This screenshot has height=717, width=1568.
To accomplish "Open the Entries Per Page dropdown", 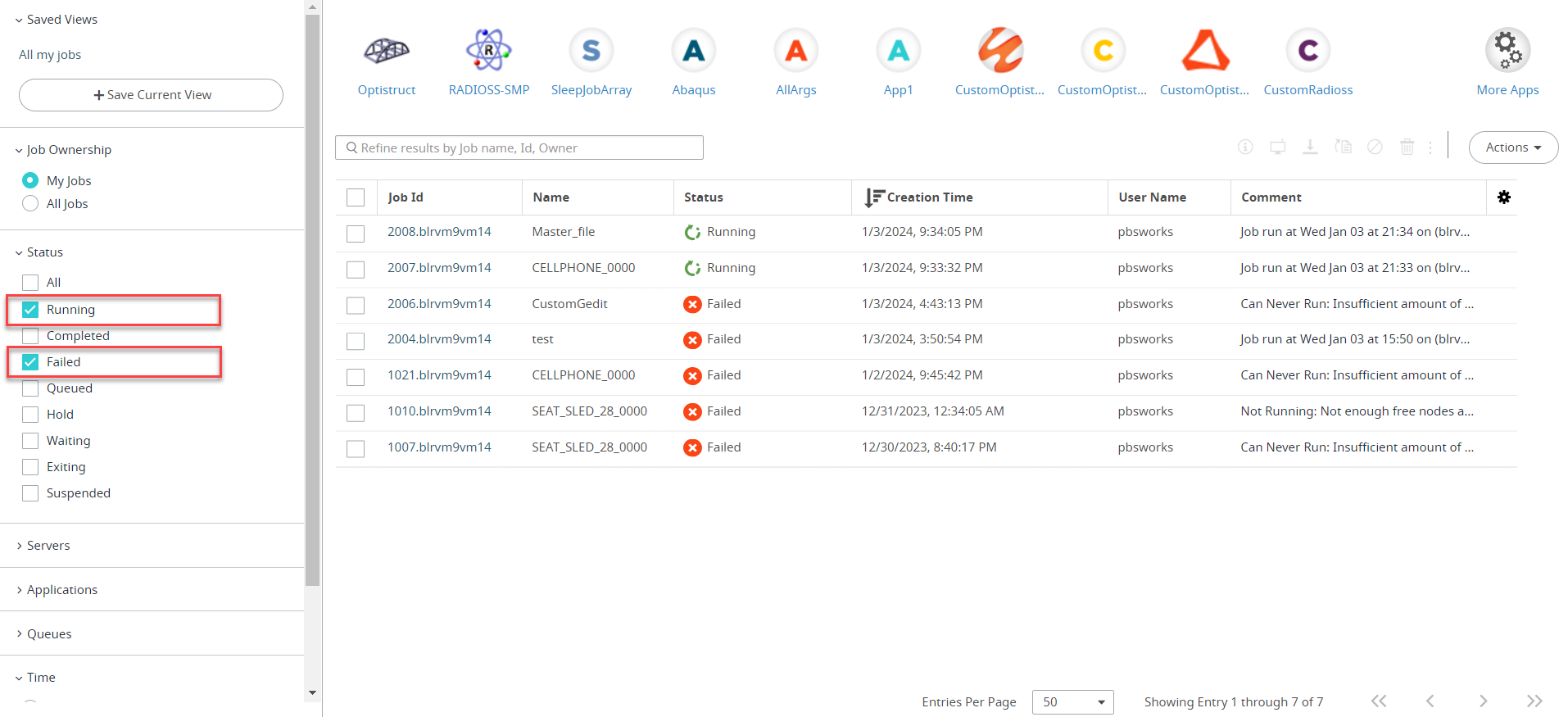I will click(1072, 702).
